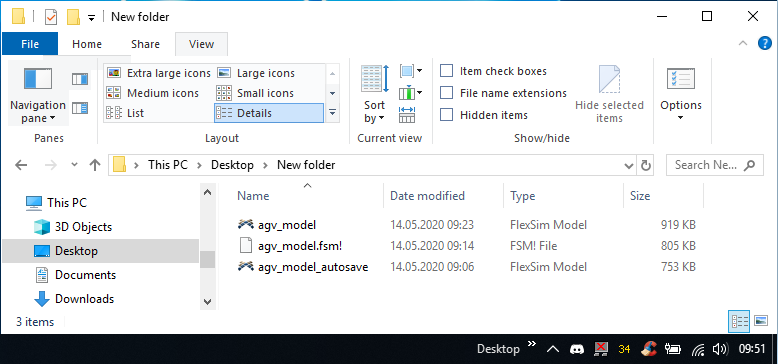The image size is (778, 364).
Task: Choose Small icons layout
Action: (257, 93)
